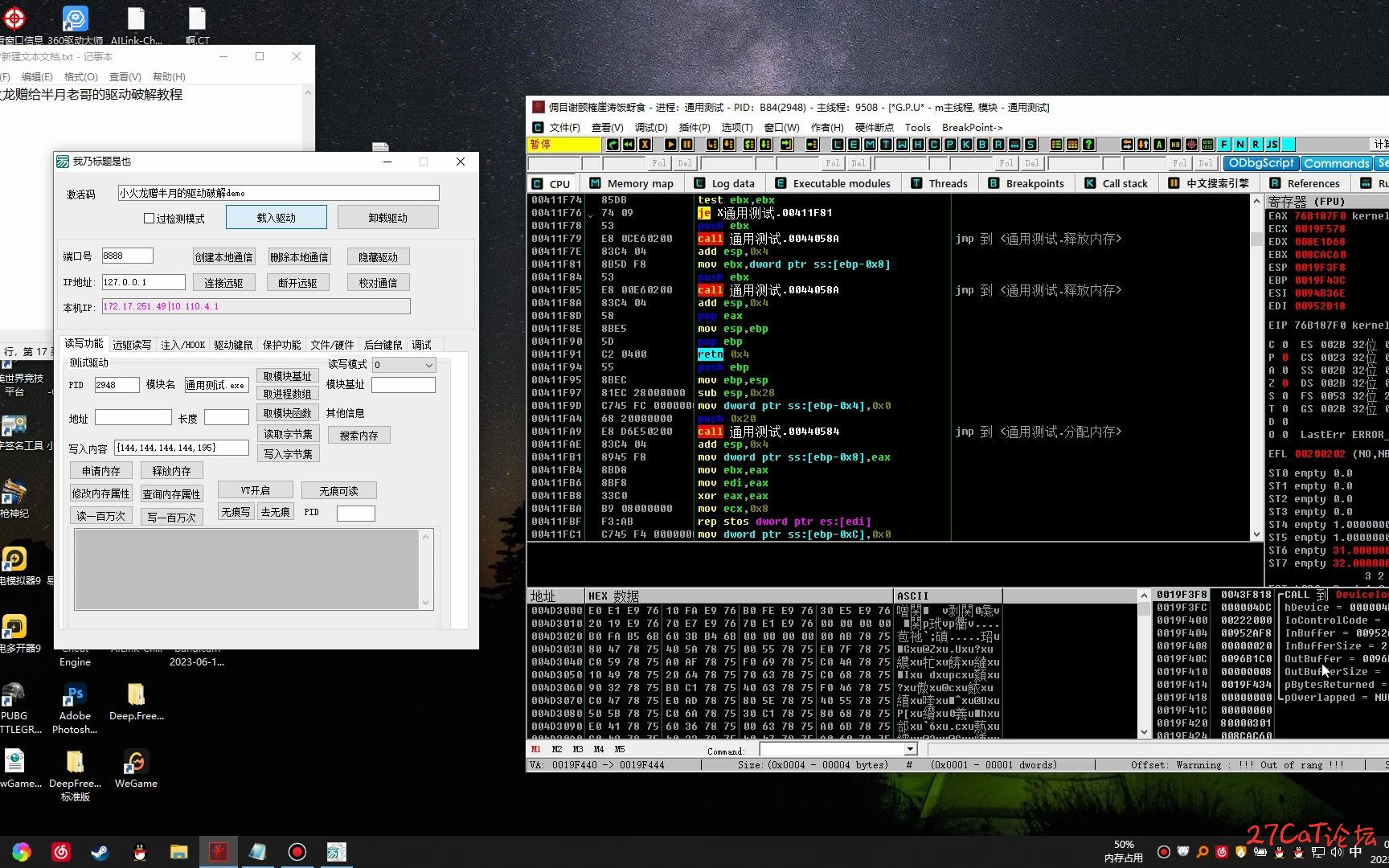Image resolution: width=1389 pixels, height=868 pixels.
Task: Click the execute till return icon
Action: point(787,145)
